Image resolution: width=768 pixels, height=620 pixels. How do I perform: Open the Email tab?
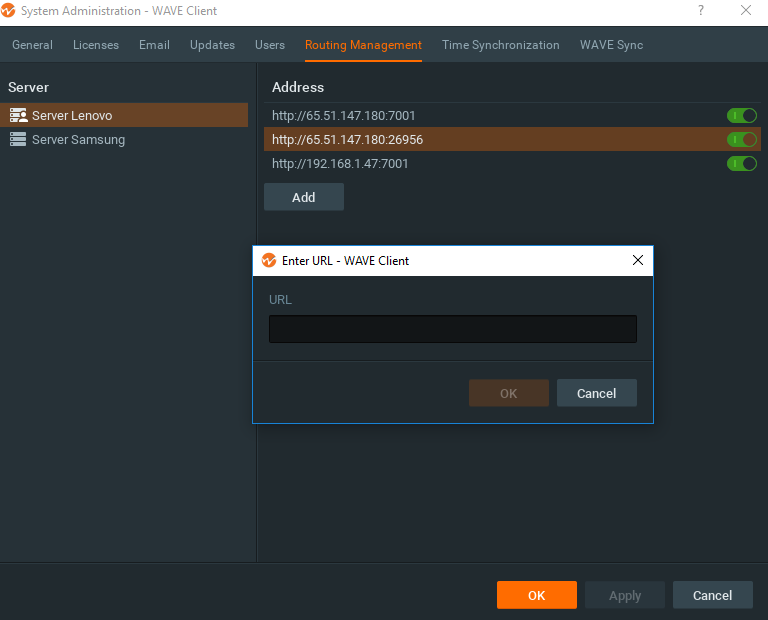point(154,45)
